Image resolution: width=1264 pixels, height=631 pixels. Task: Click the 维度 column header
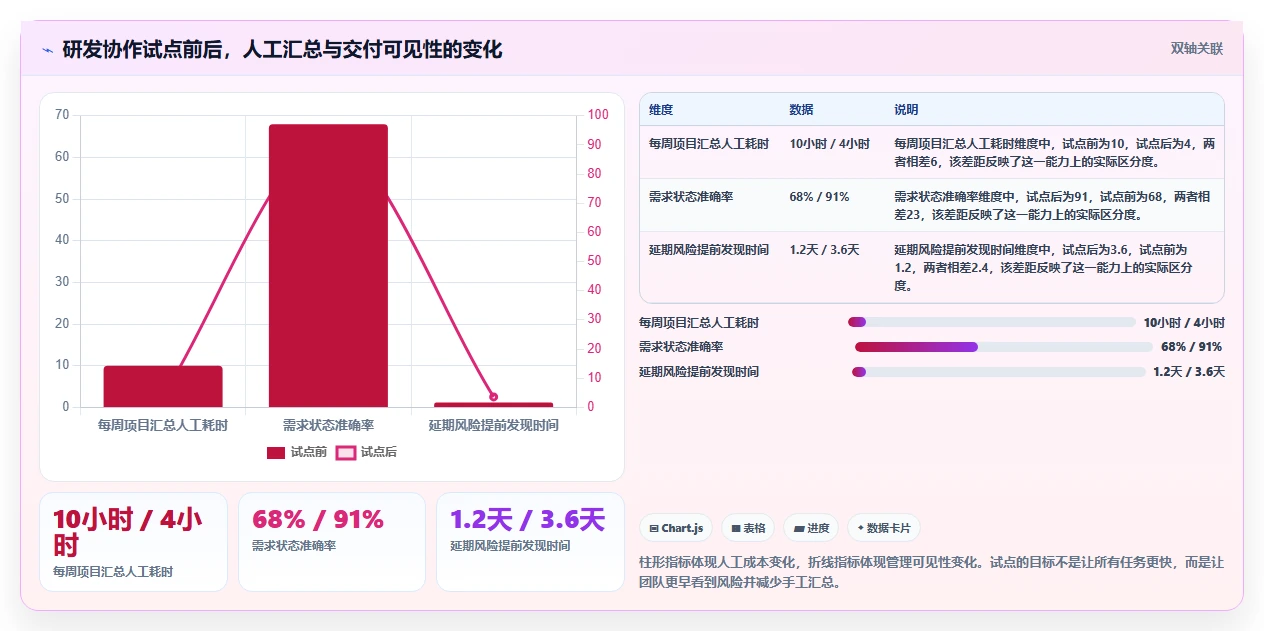click(661, 110)
